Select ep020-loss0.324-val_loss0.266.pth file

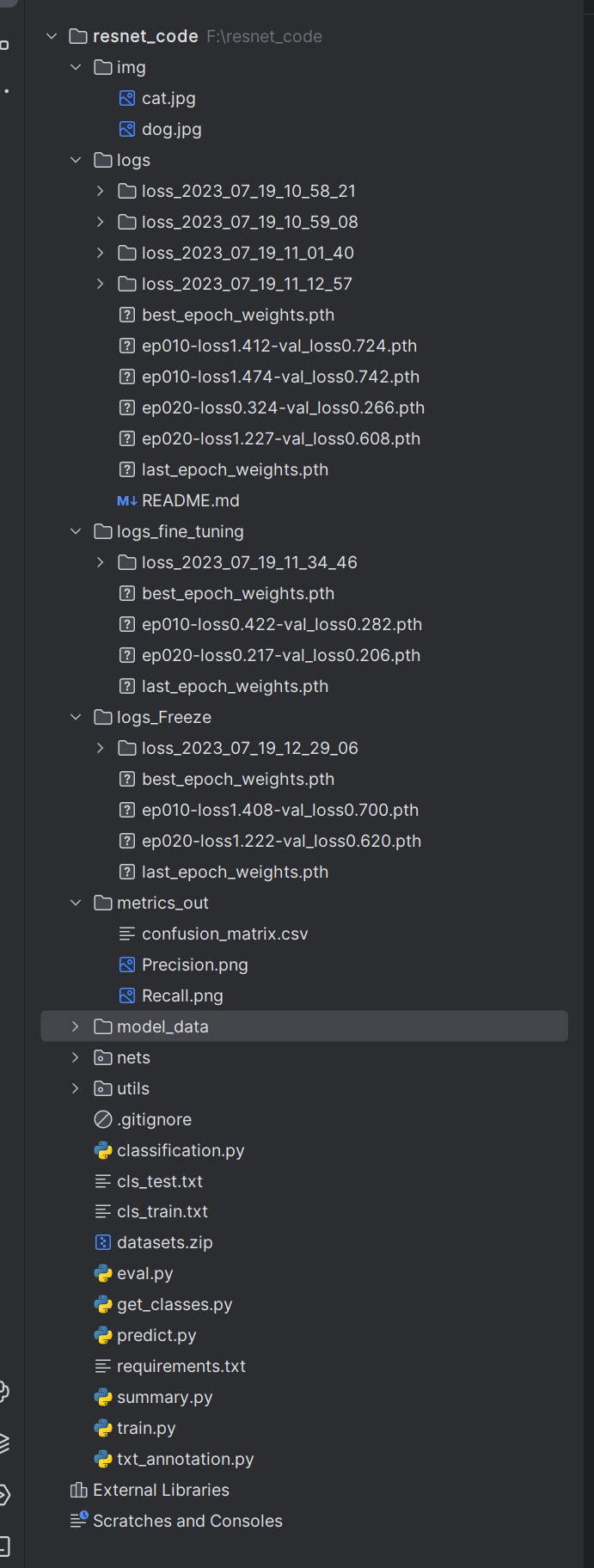[284, 407]
